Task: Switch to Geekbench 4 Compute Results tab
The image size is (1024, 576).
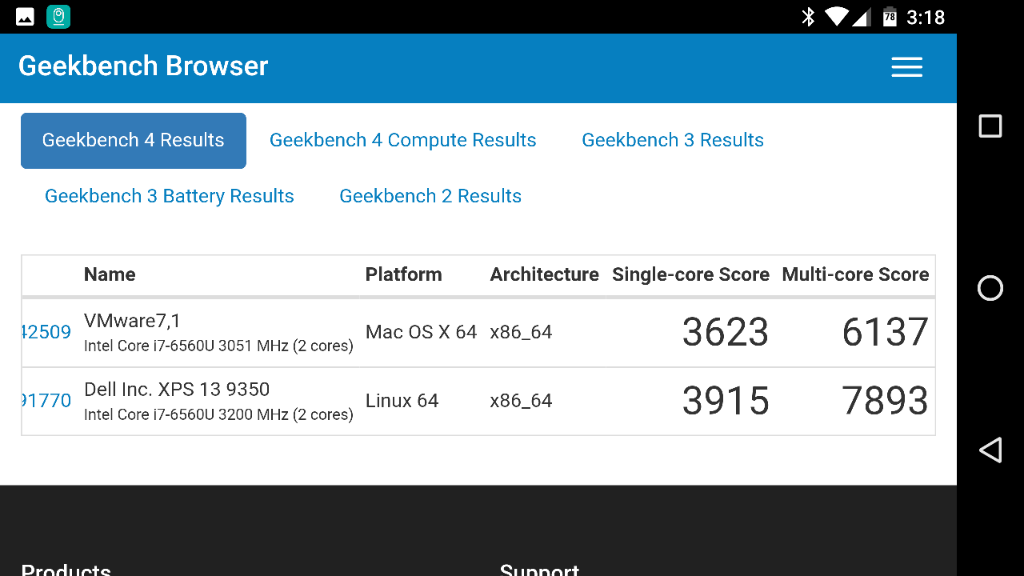Action: (x=402, y=140)
